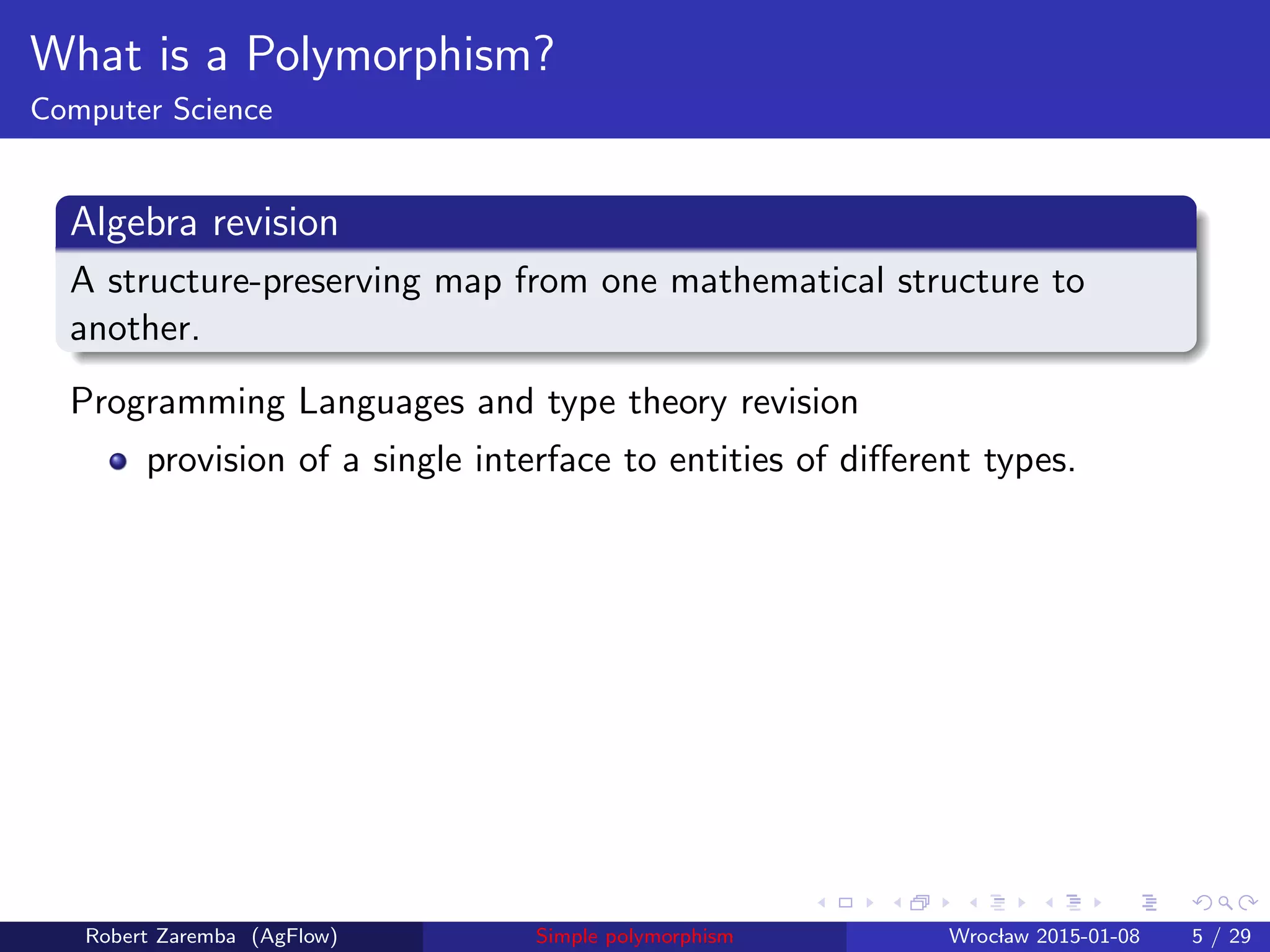The image size is (1270, 952).
Task: Click 'Wrocław 2015-01-08' in the footer
Action: [x=1044, y=936]
